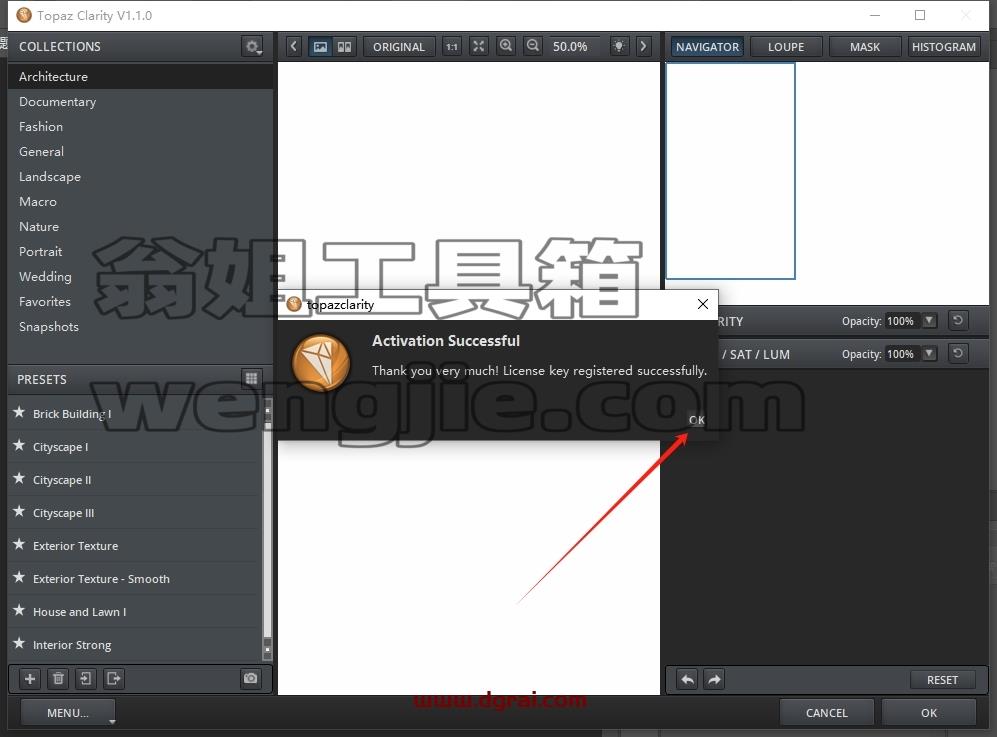Fit image to window icon
Screen dimensions: 997x737
click(x=478, y=46)
